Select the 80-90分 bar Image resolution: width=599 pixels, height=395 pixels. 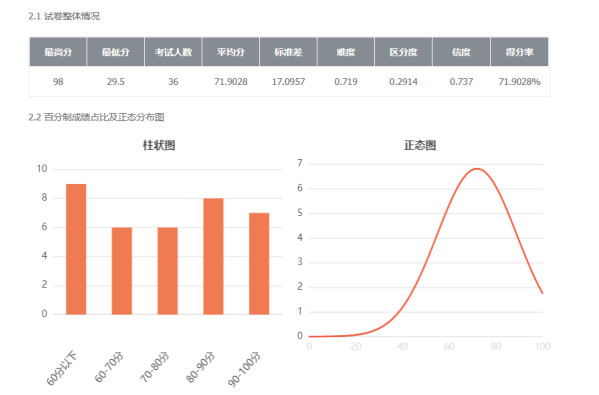point(213,256)
